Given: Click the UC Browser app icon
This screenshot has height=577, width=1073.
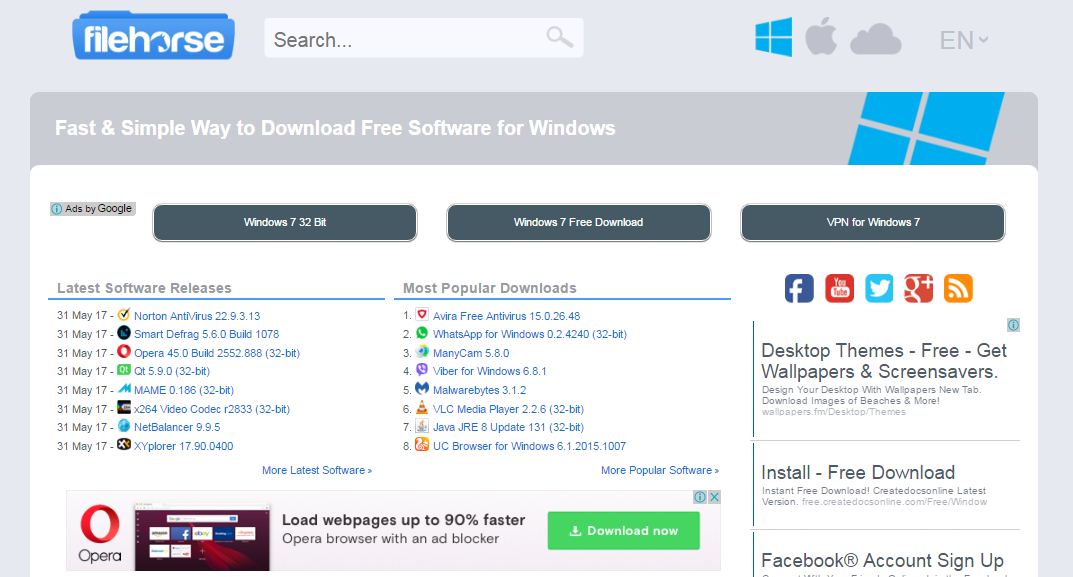Looking at the screenshot, I should coord(422,444).
